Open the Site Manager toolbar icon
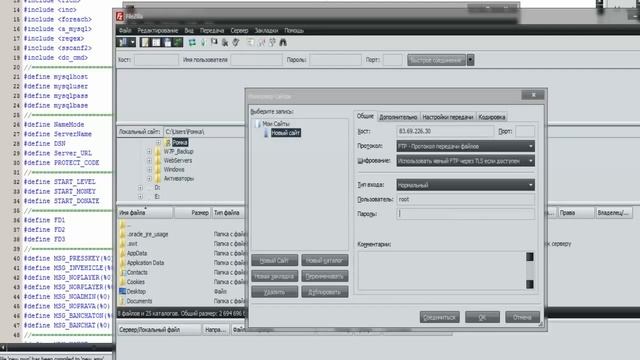 point(123,42)
